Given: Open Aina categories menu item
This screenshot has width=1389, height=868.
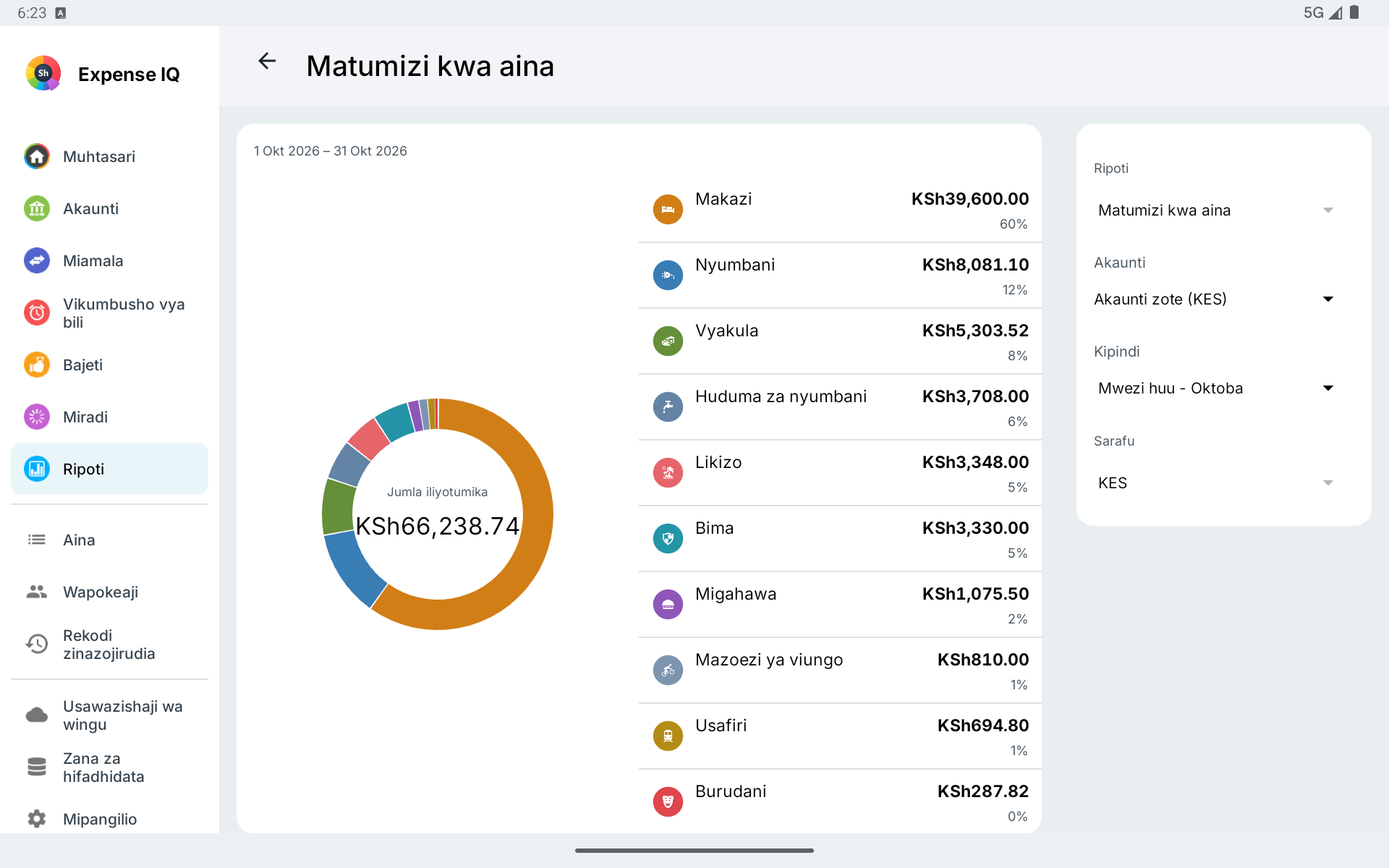Looking at the screenshot, I should 109,540.
